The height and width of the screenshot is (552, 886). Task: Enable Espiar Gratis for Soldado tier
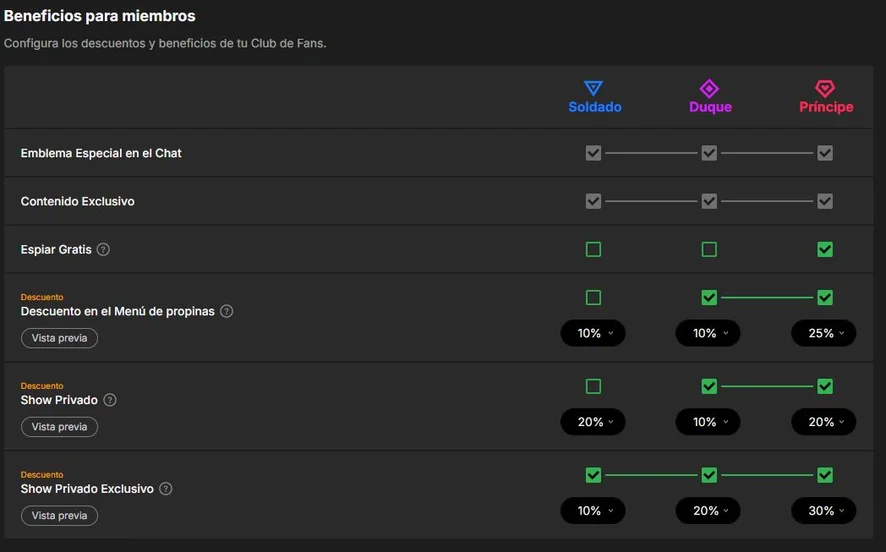point(593,249)
